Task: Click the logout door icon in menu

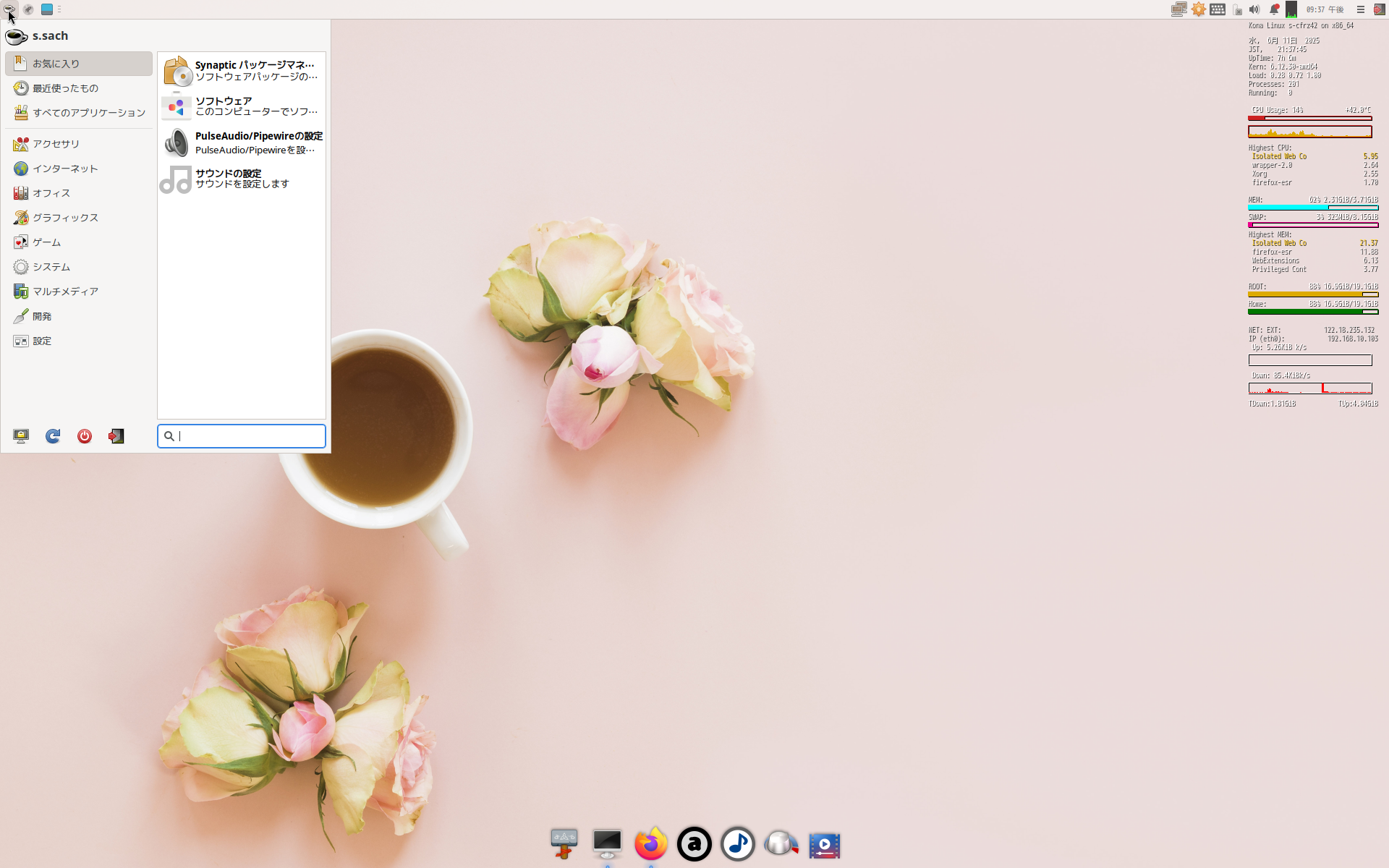Action: click(116, 436)
